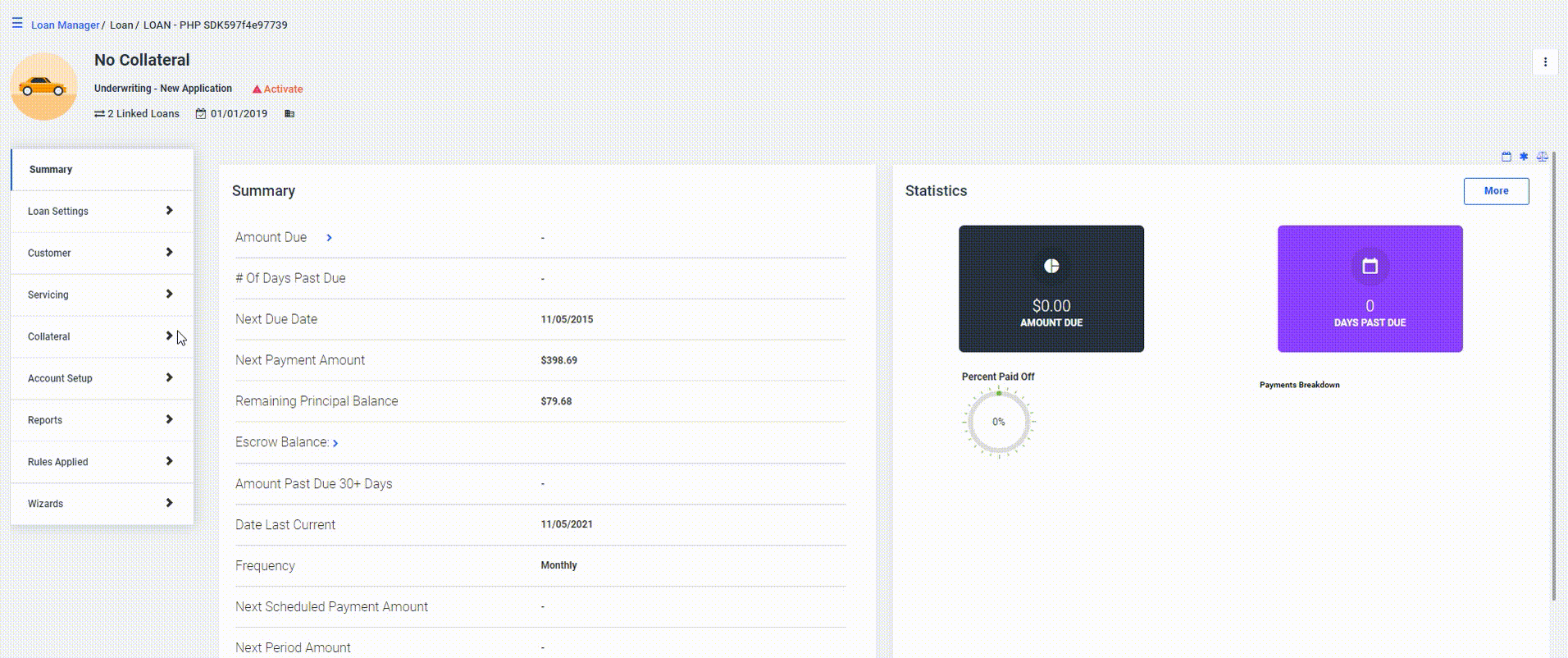
Task: Open the Customer menu item
Action: 103,254
